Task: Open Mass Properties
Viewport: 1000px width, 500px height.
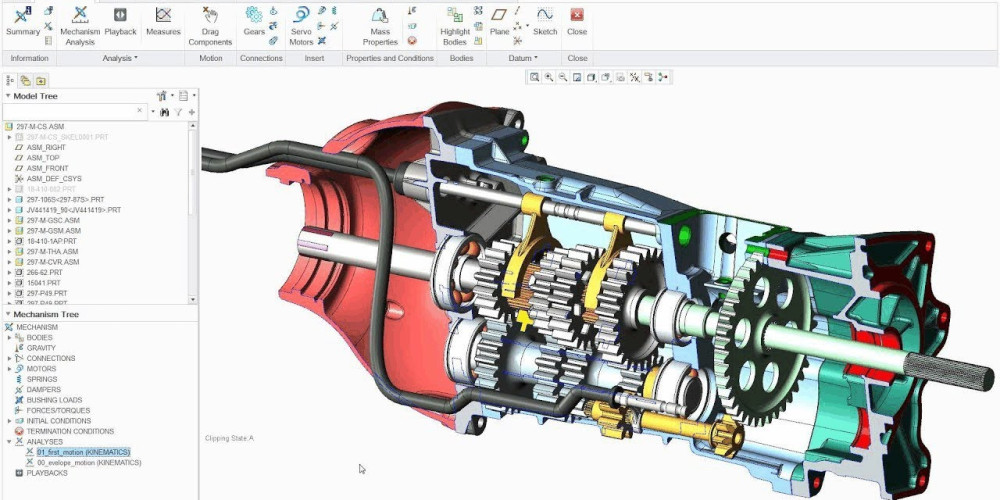Action: pyautogui.click(x=380, y=26)
